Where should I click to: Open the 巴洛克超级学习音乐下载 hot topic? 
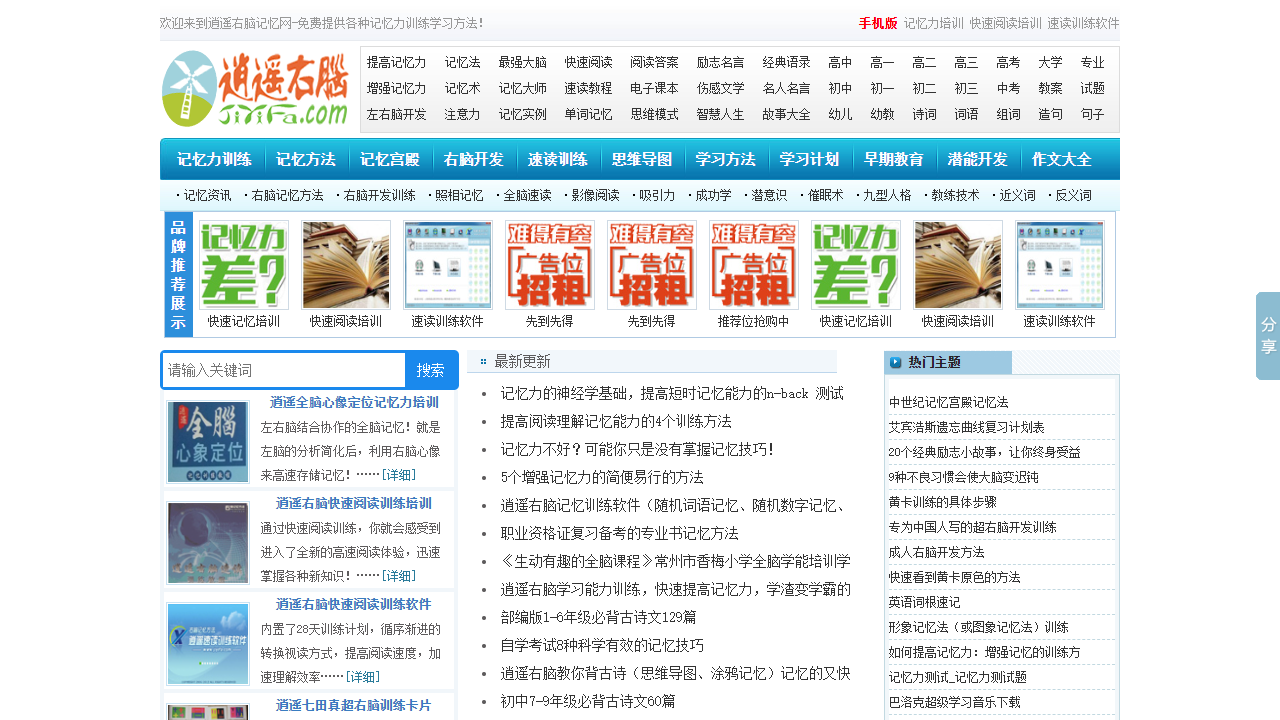(x=954, y=702)
